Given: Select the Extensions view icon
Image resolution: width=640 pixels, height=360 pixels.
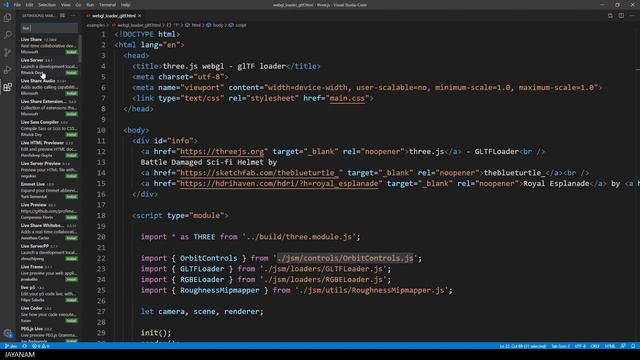Looking at the screenshot, I should (x=7, y=87).
